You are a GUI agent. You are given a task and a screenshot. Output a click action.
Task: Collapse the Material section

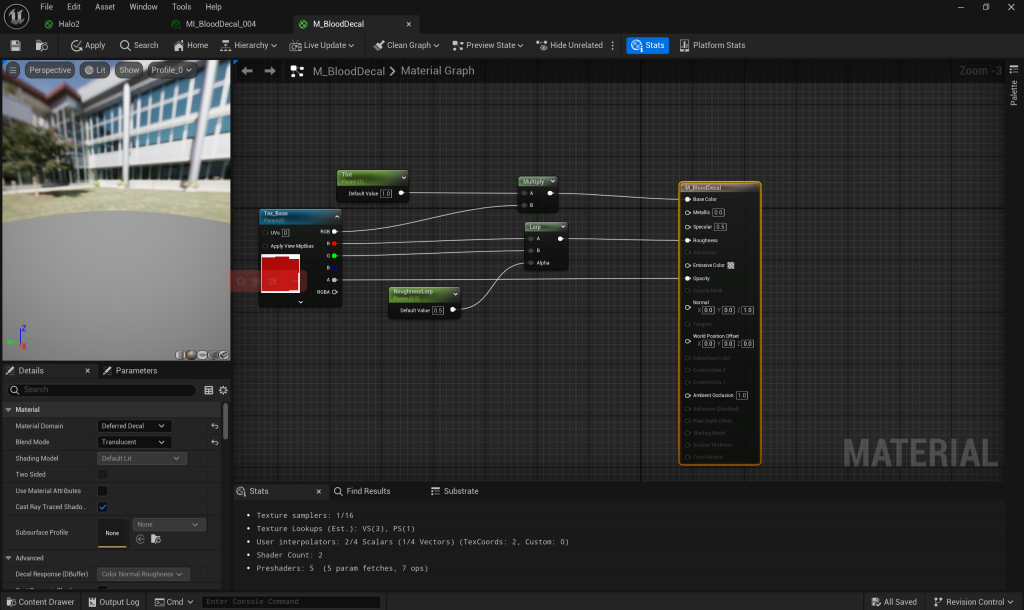point(9,410)
